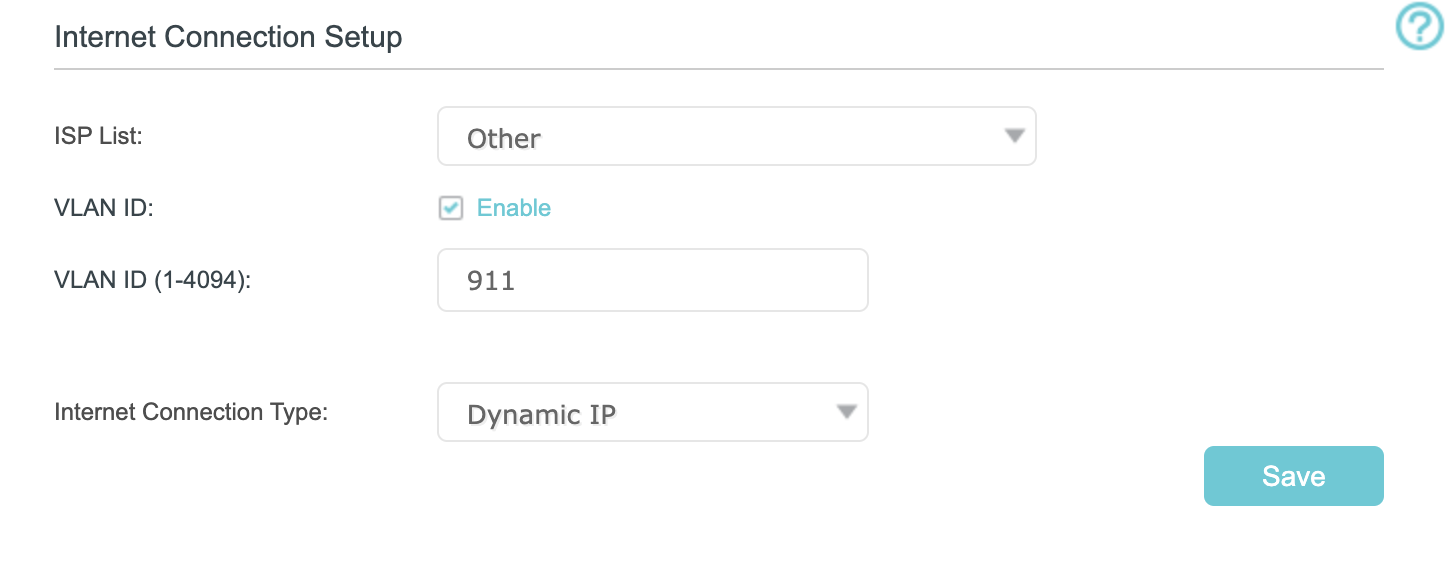Open the ISP List combo box
The width and height of the screenshot is (1446, 562).
(736, 136)
